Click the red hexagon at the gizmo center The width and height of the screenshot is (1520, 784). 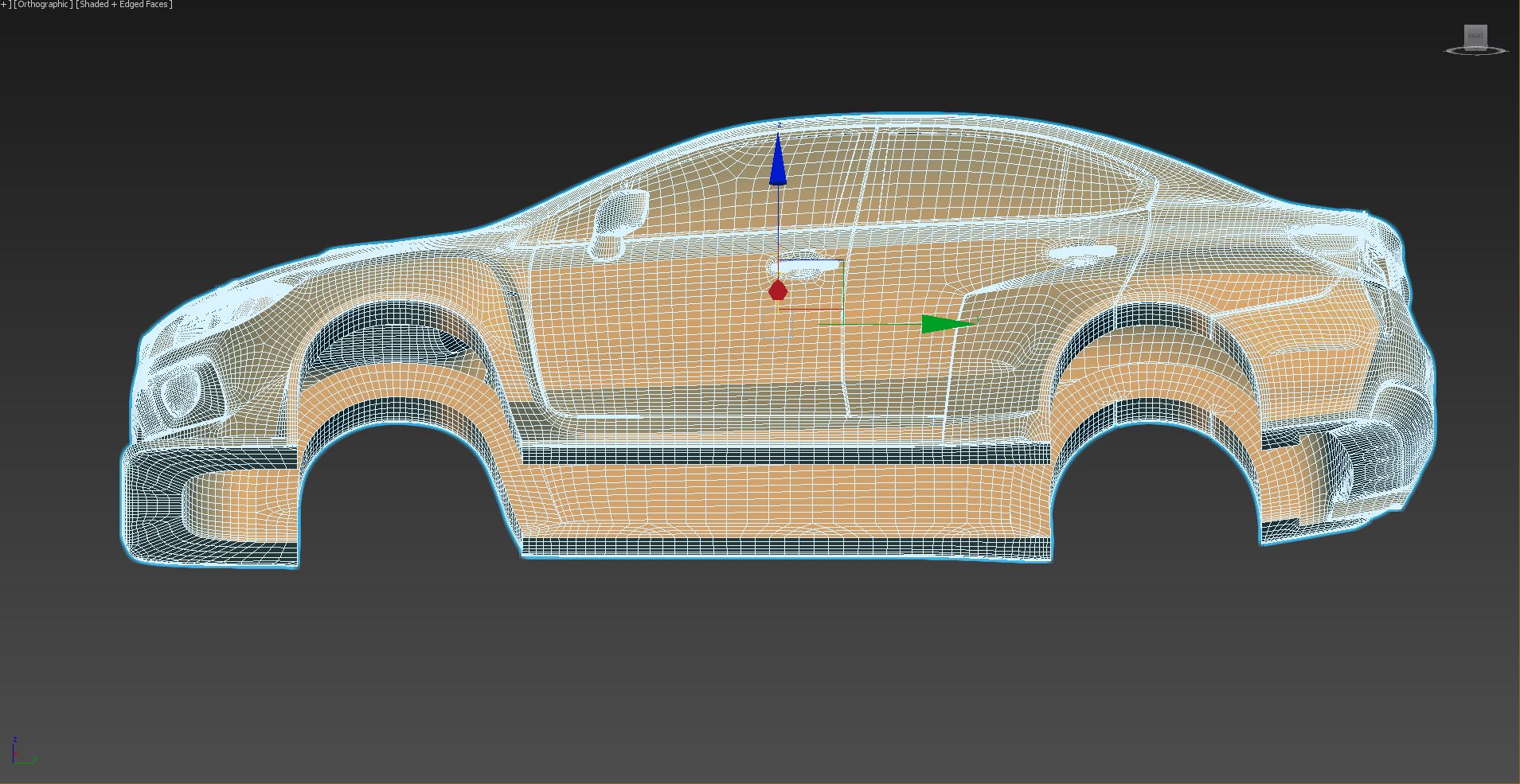(778, 291)
